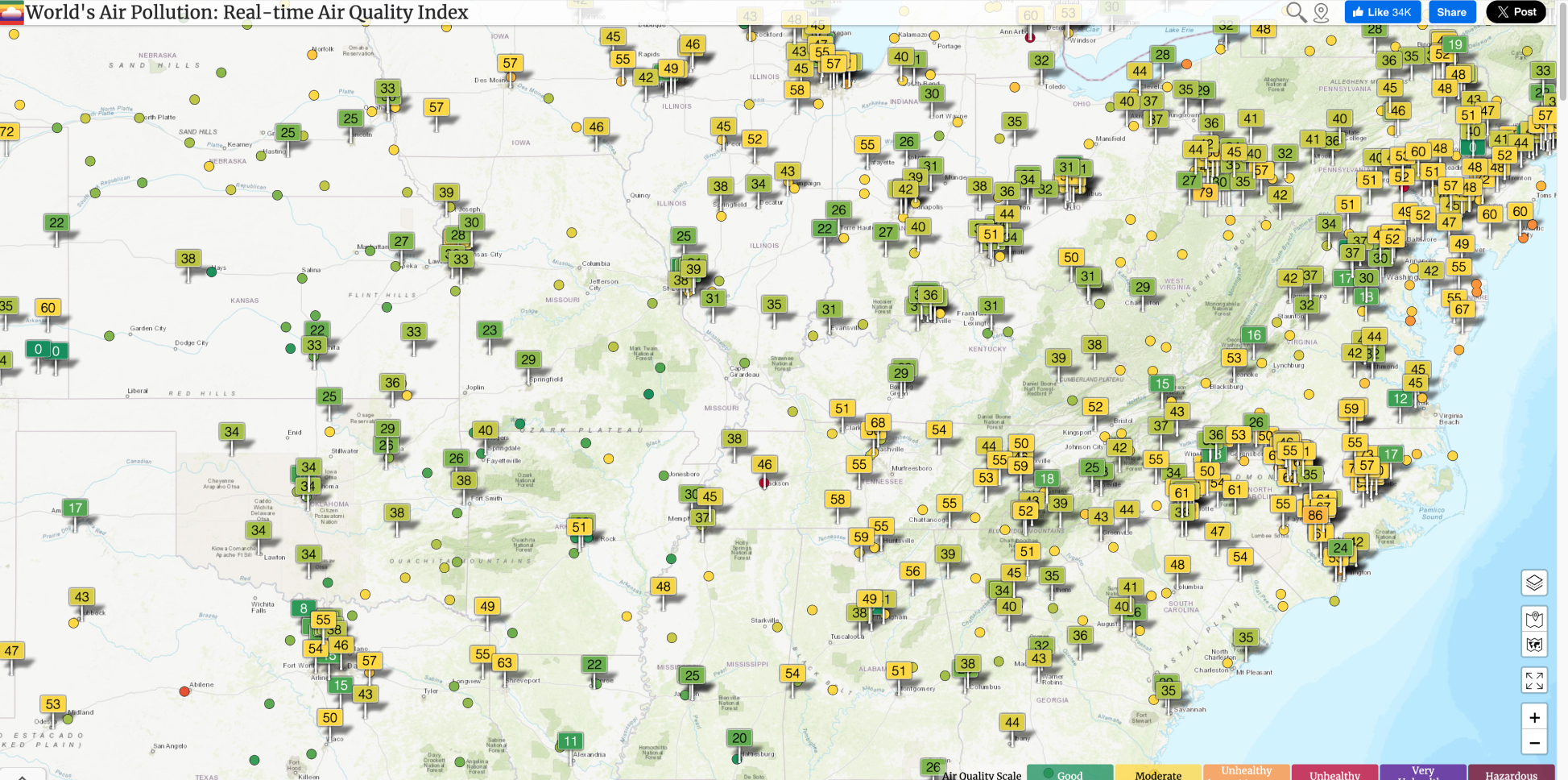This screenshot has height=780, width=1568.
Task: Zoom out using the minus icon
Action: [1535, 741]
